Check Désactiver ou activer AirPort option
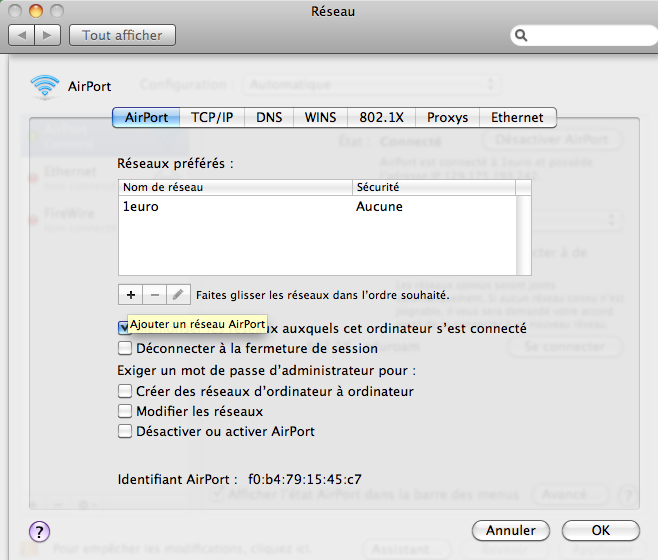This screenshot has height=560, width=658. point(125,431)
